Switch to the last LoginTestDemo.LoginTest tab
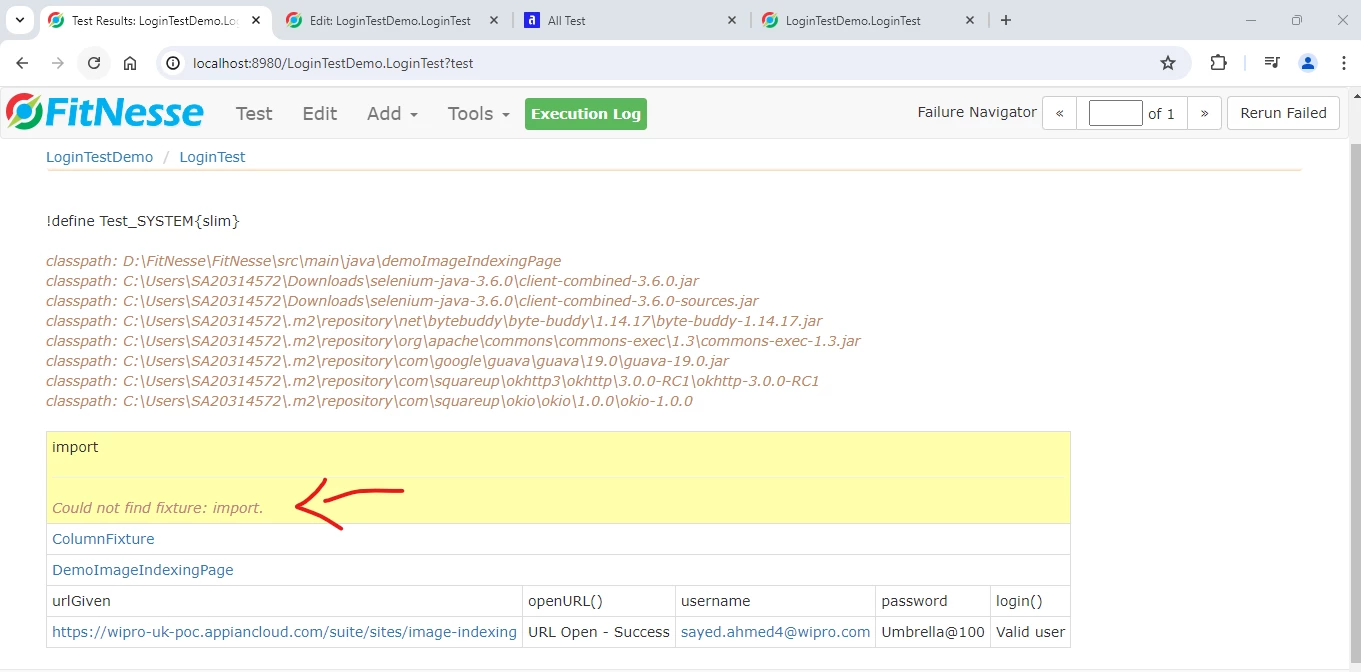This screenshot has height=672, width=1361. 865,20
